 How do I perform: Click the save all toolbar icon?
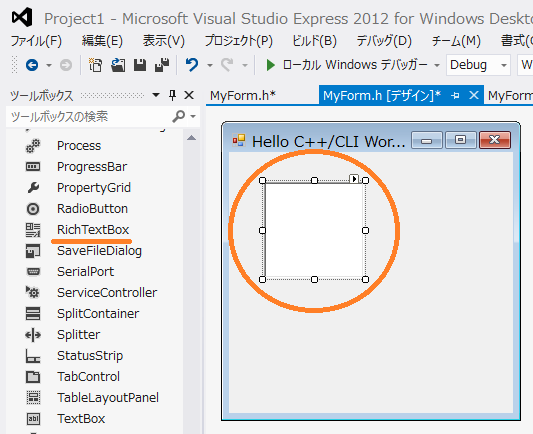coord(162,65)
